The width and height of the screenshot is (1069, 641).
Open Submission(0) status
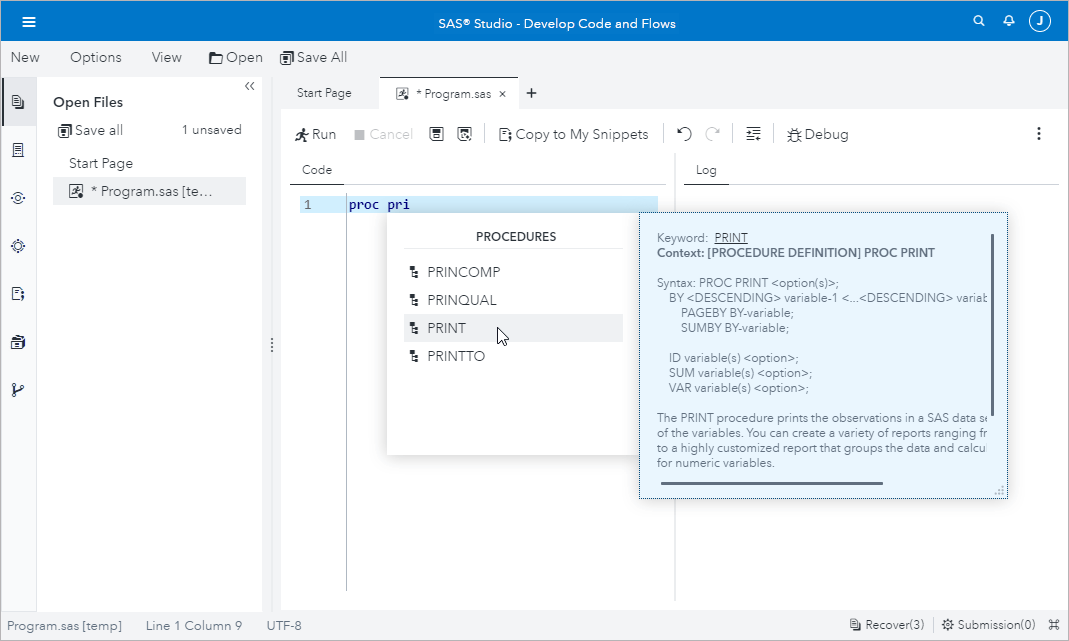point(989,625)
